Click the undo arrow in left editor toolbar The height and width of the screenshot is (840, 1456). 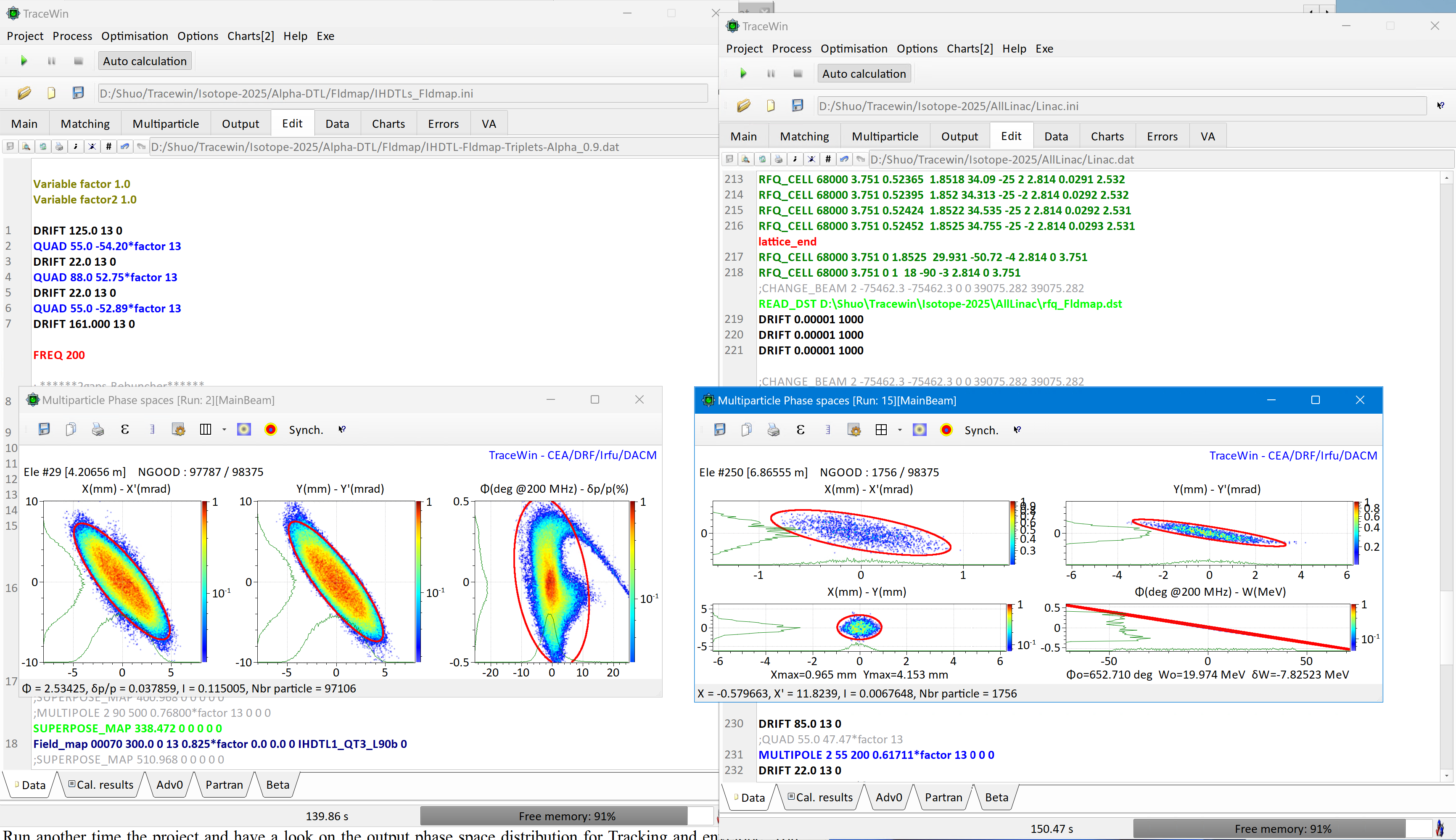(124, 147)
